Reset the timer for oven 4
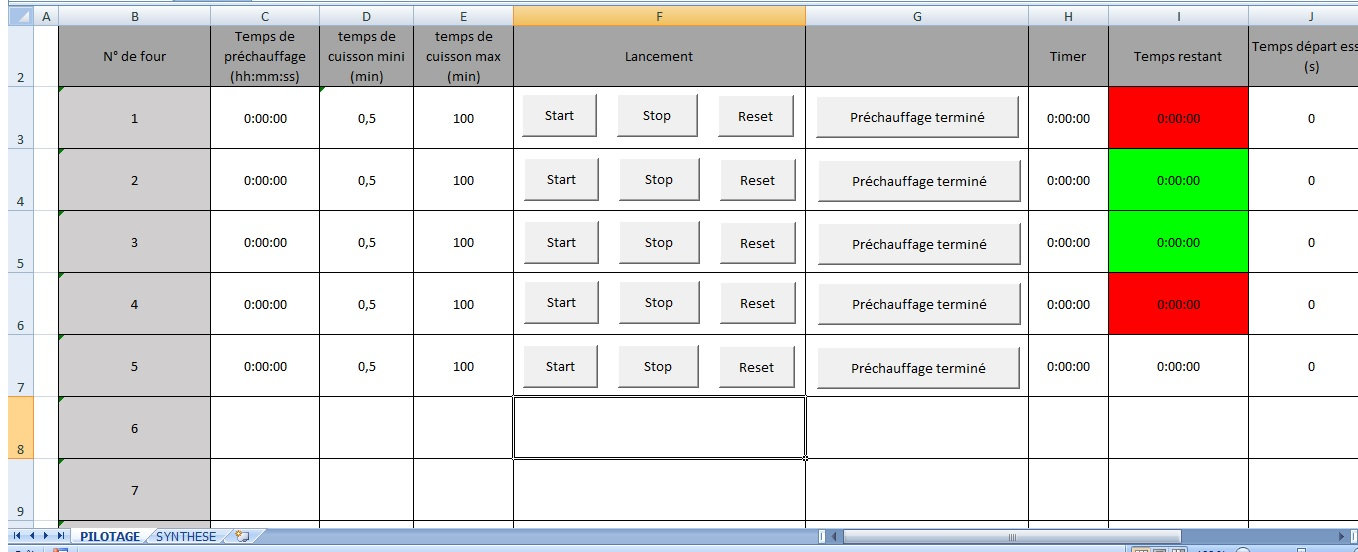The height and width of the screenshot is (552, 1358). pos(757,304)
